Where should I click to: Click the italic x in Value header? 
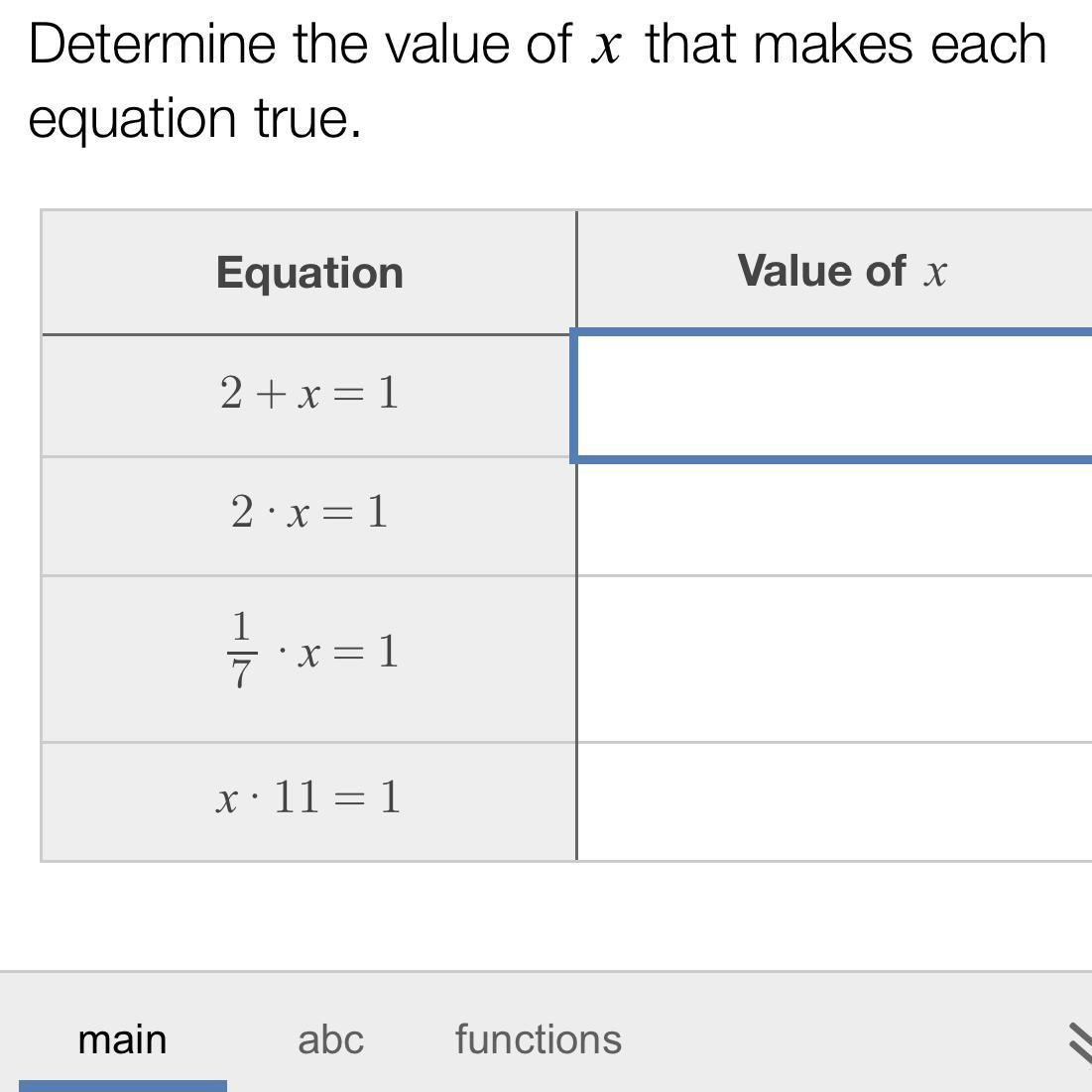[935, 273]
